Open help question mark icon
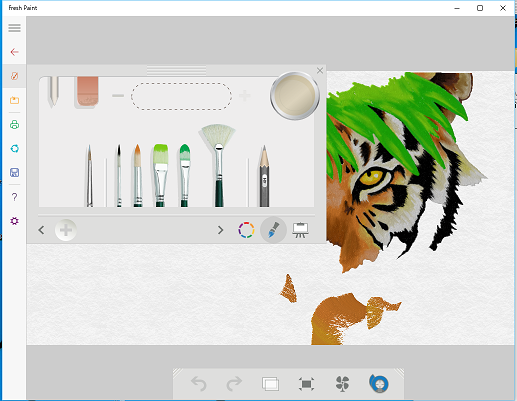Viewport: 517px width, 401px height. [14, 197]
